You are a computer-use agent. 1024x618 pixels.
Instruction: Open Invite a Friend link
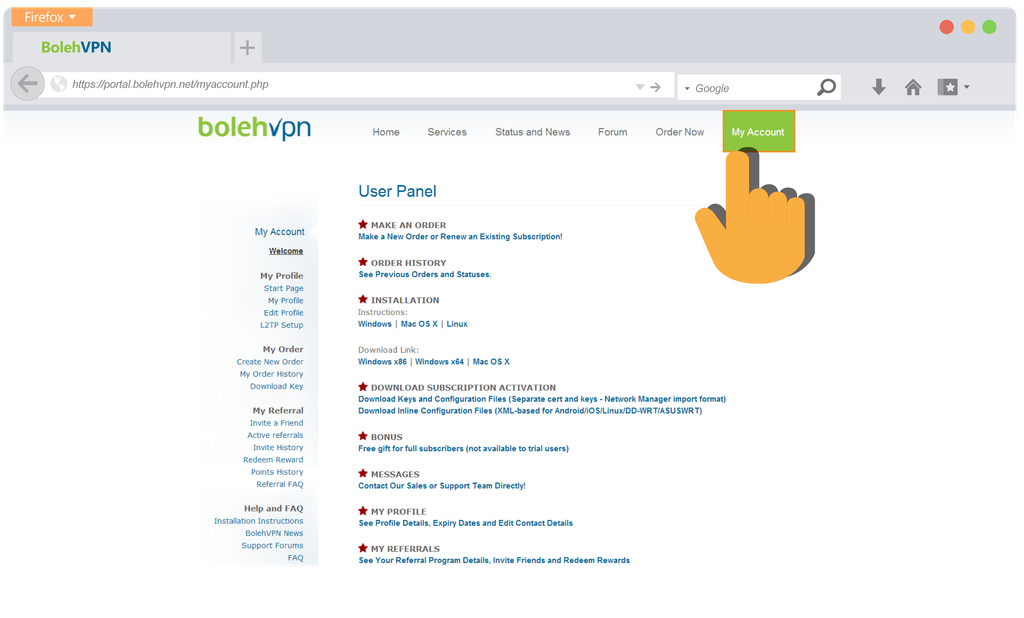pyautogui.click(x=276, y=423)
